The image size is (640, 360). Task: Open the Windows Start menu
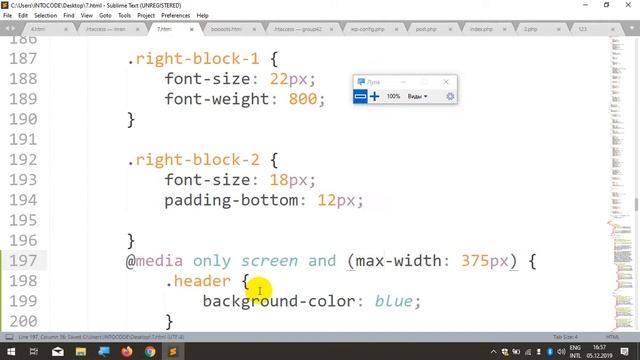[x=11, y=351]
